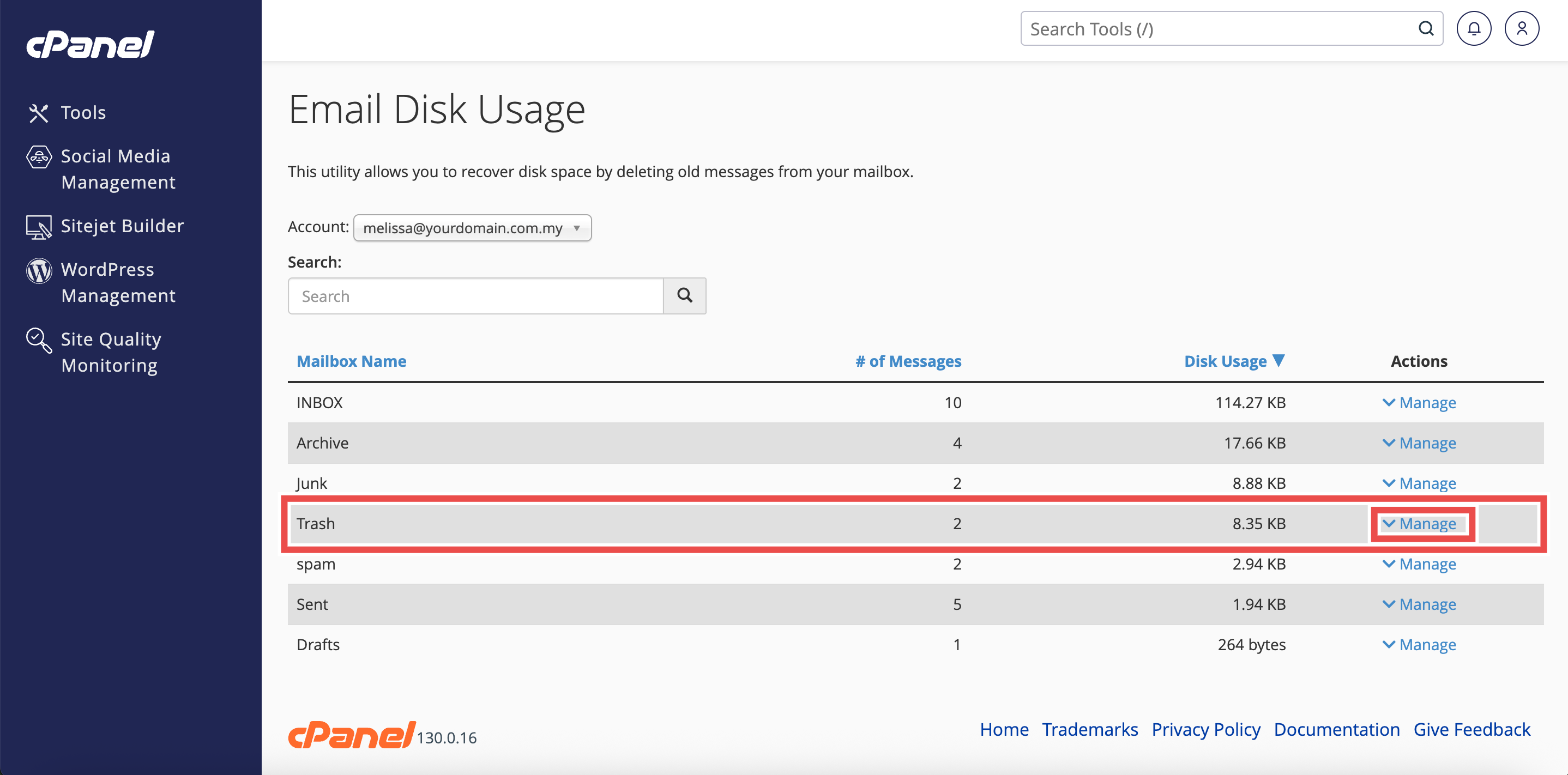Viewport: 1568px width, 775px height.
Task: Click the Social Media Management icon
Action: (39, 157)
